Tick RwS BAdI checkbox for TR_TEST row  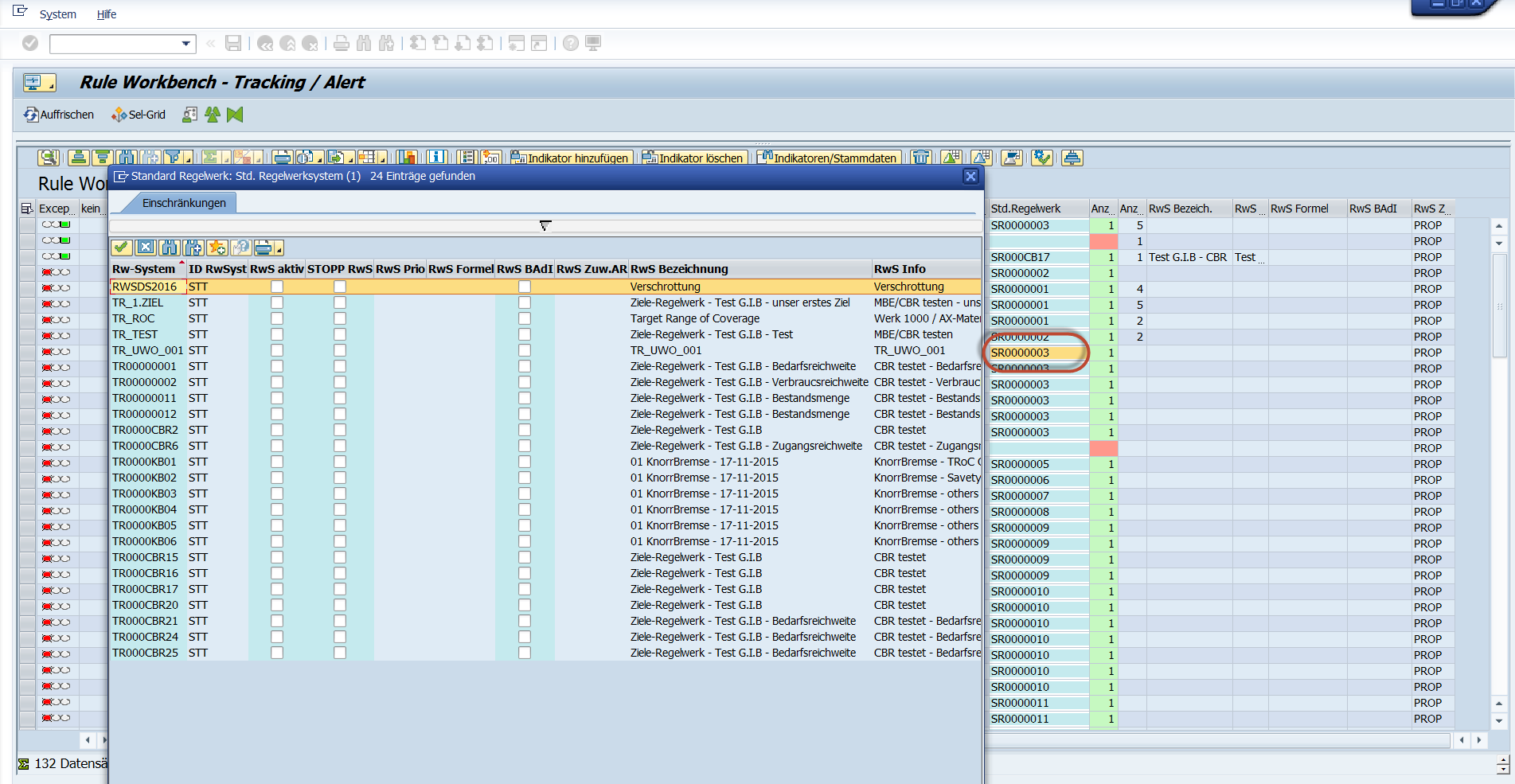click(x=525, y=334)
